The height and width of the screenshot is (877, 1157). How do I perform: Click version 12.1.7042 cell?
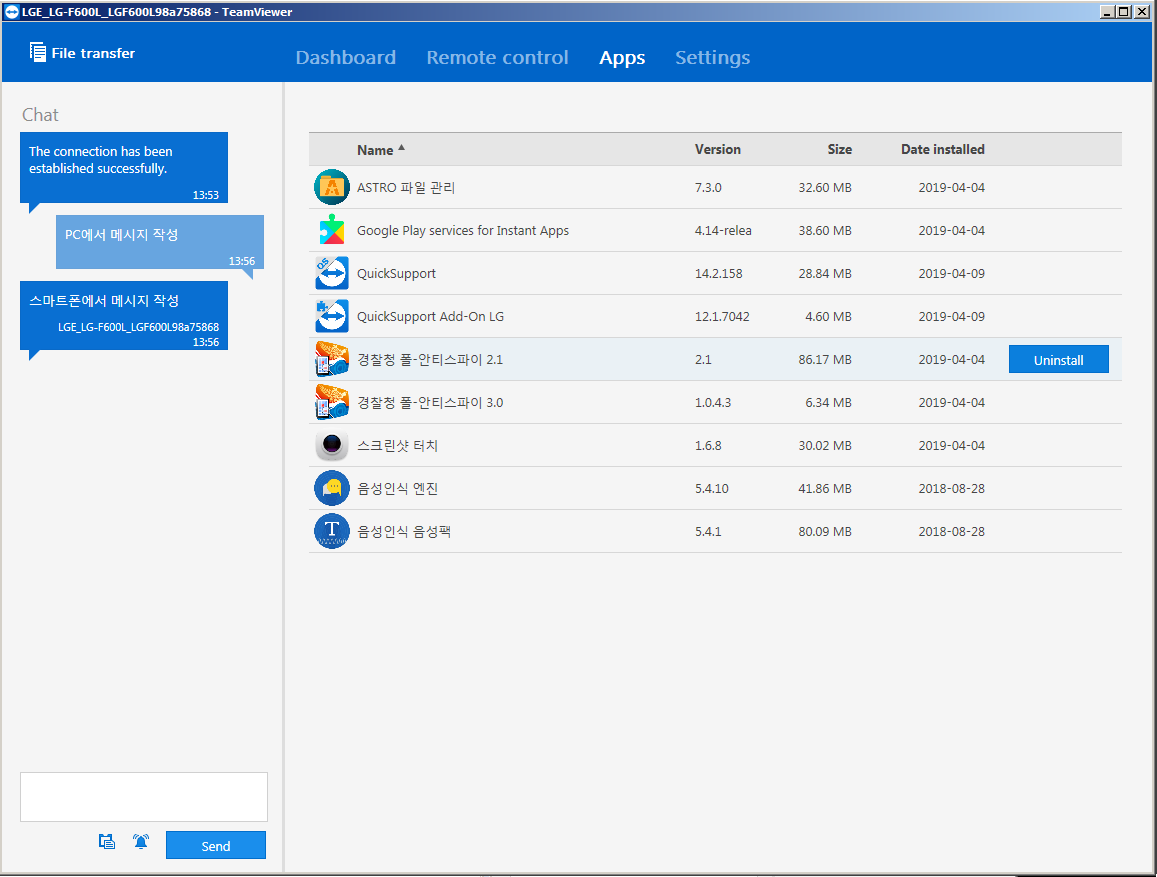click(x=722, y=316)
